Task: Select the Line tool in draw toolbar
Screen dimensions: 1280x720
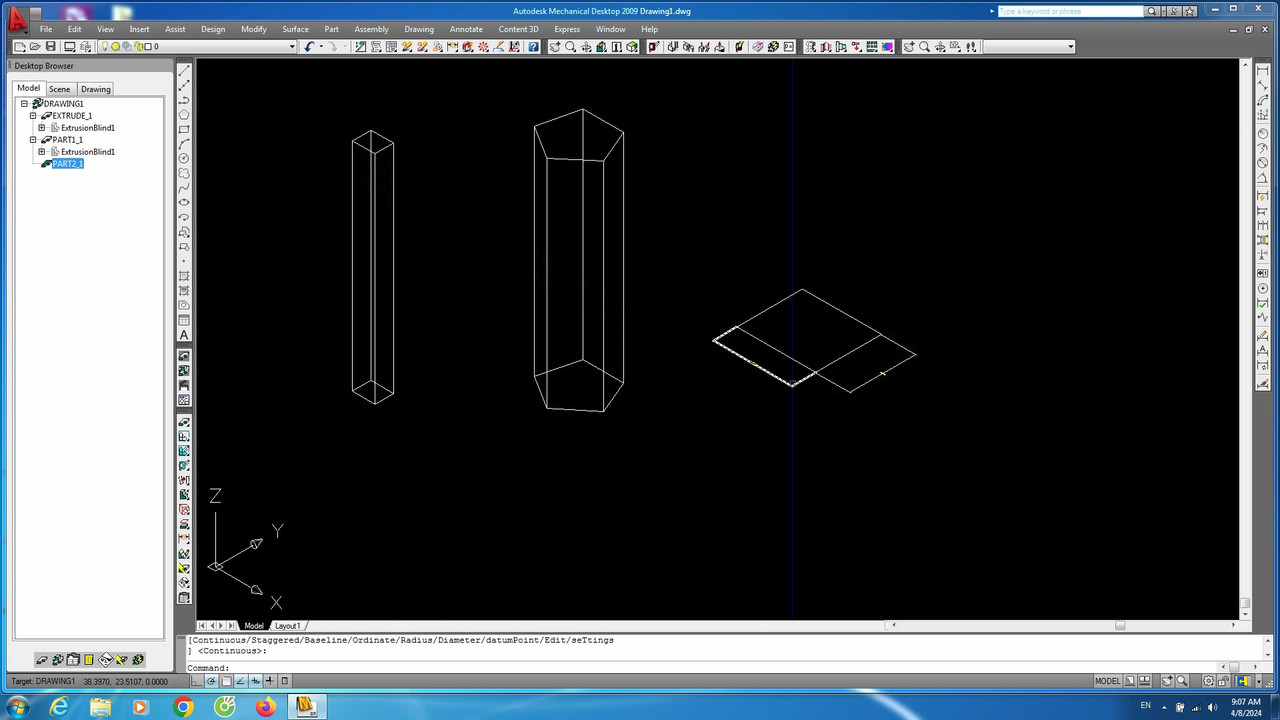Action: tap(184, 70)
